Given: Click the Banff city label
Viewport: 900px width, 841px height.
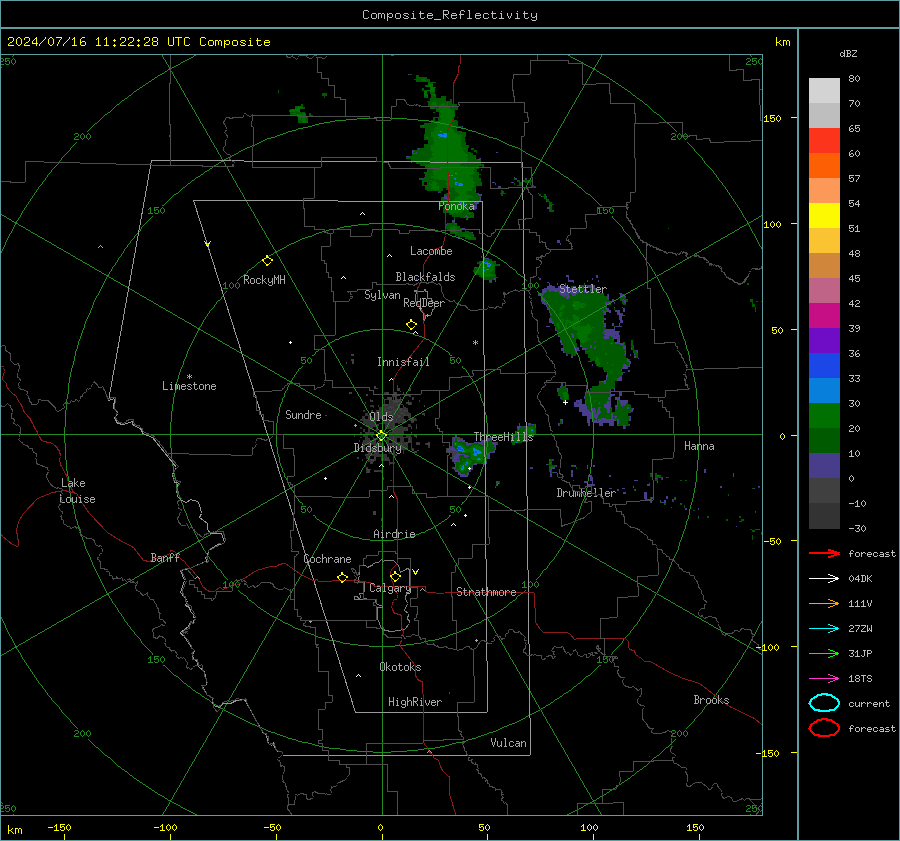Looking at the screenshot, I should pos(165,558).
